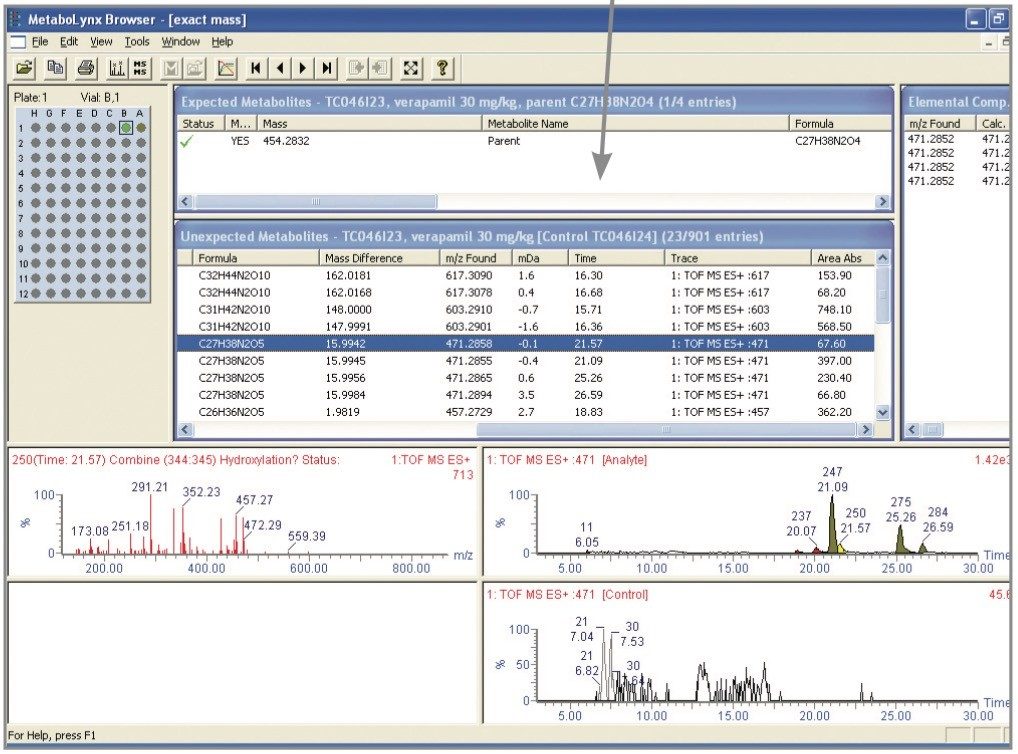Click Expected Metabolites scrollbar right arrow
This screenshot has width=1018, height=754.
coord(882,201)
